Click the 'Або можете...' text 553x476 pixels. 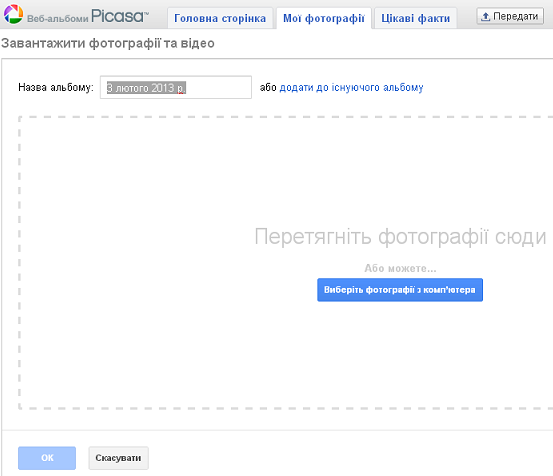coord(400,268)
